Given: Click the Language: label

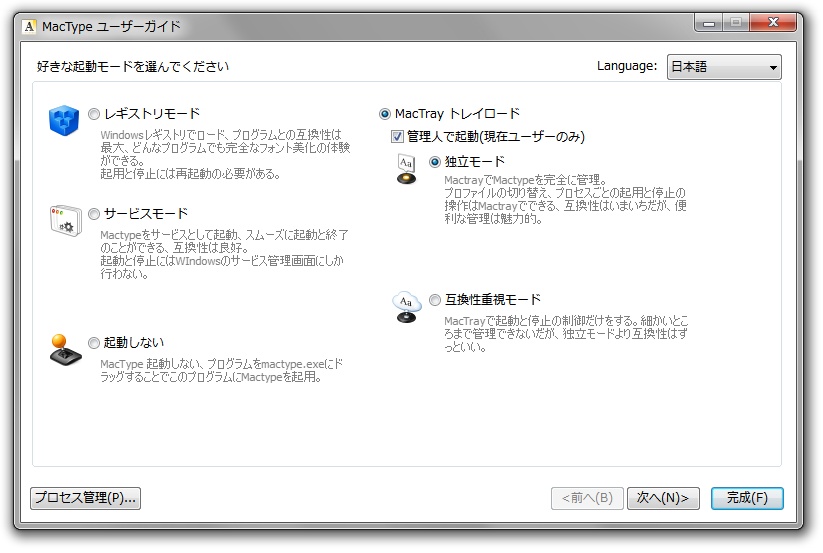Looking at the screenshot, I should [627, 66].
